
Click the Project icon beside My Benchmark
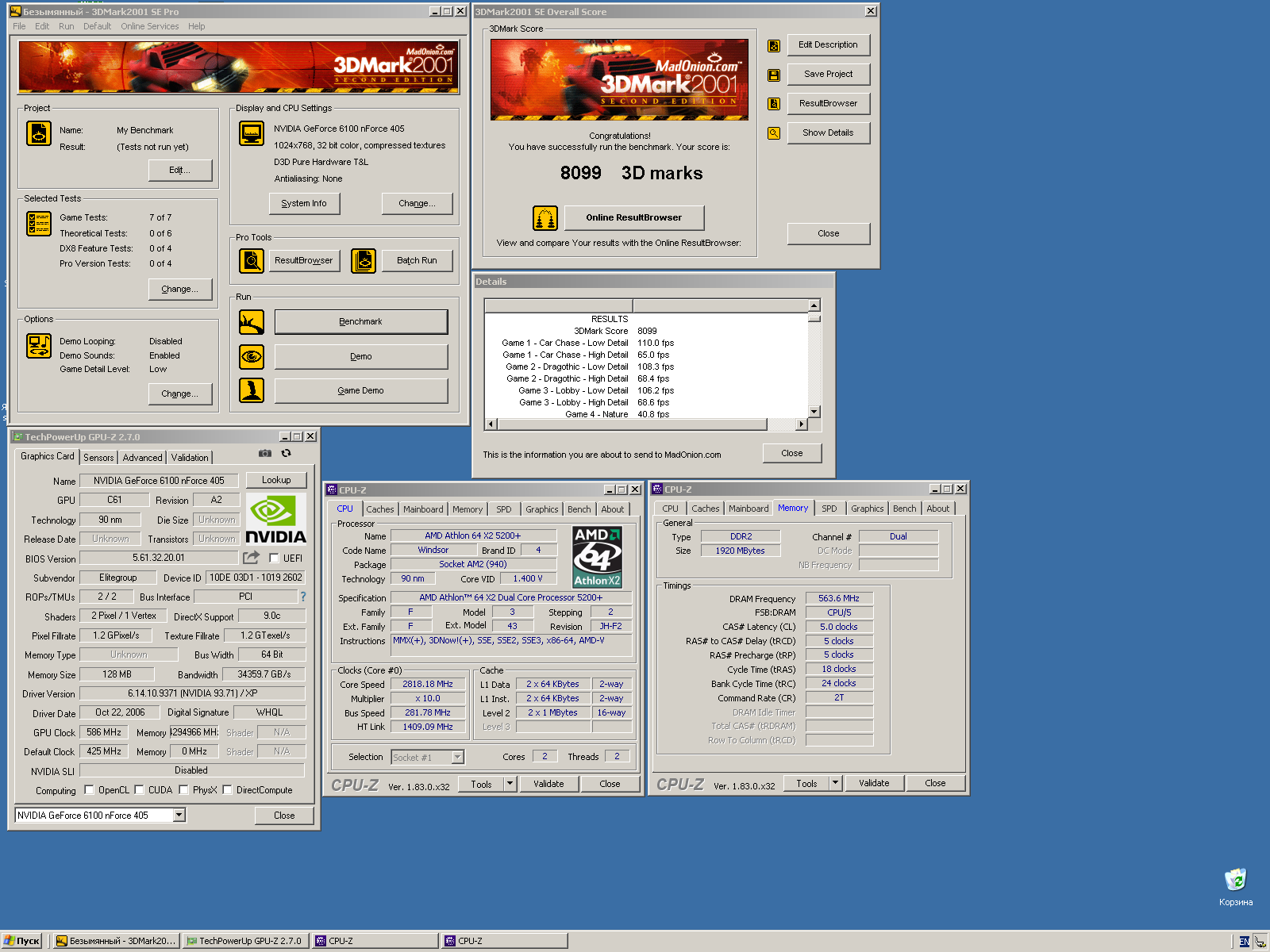point(39,133)
